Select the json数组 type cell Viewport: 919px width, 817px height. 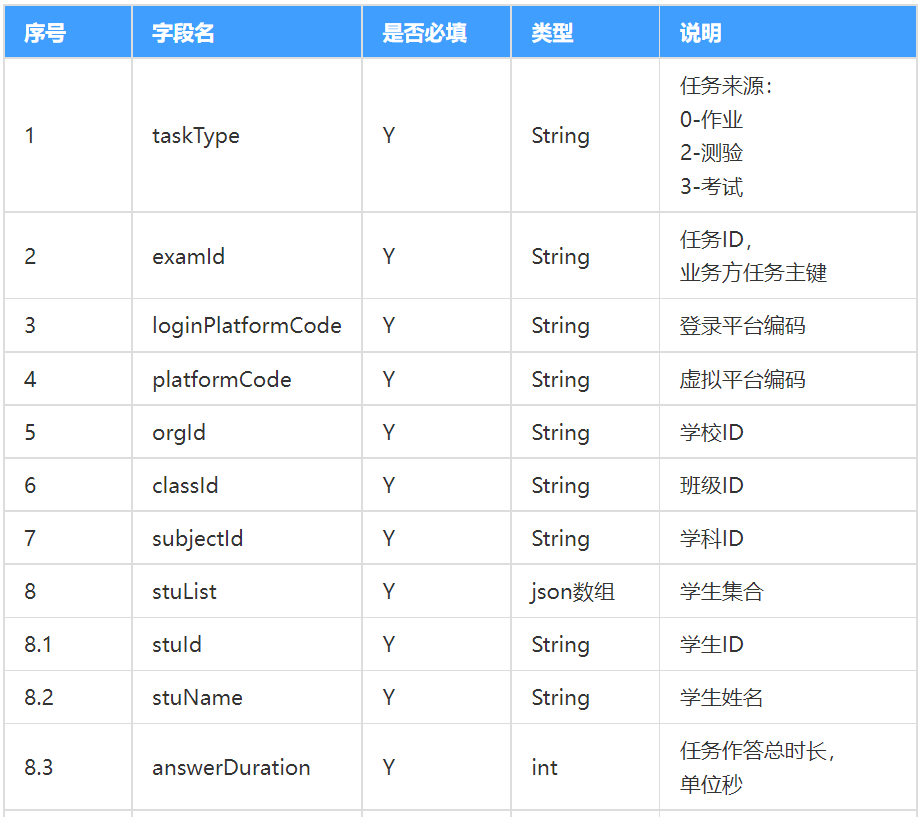point(585,591)
